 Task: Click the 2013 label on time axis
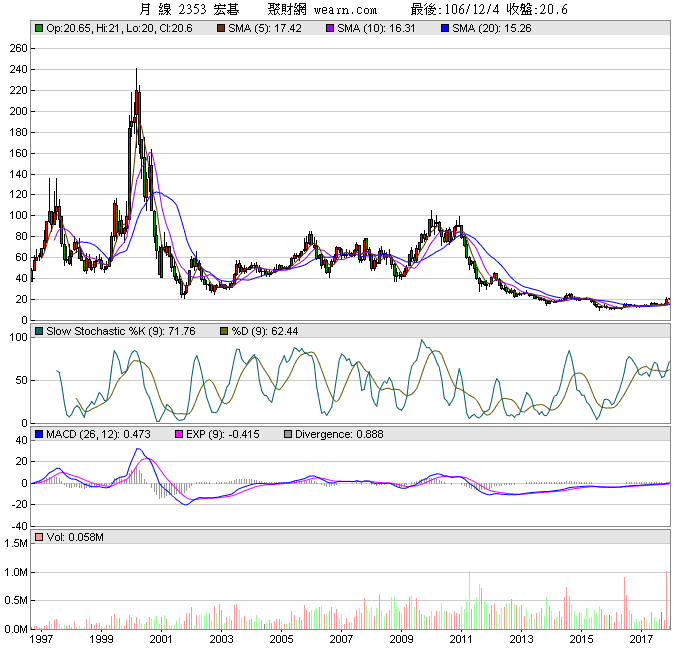(521, 639)
